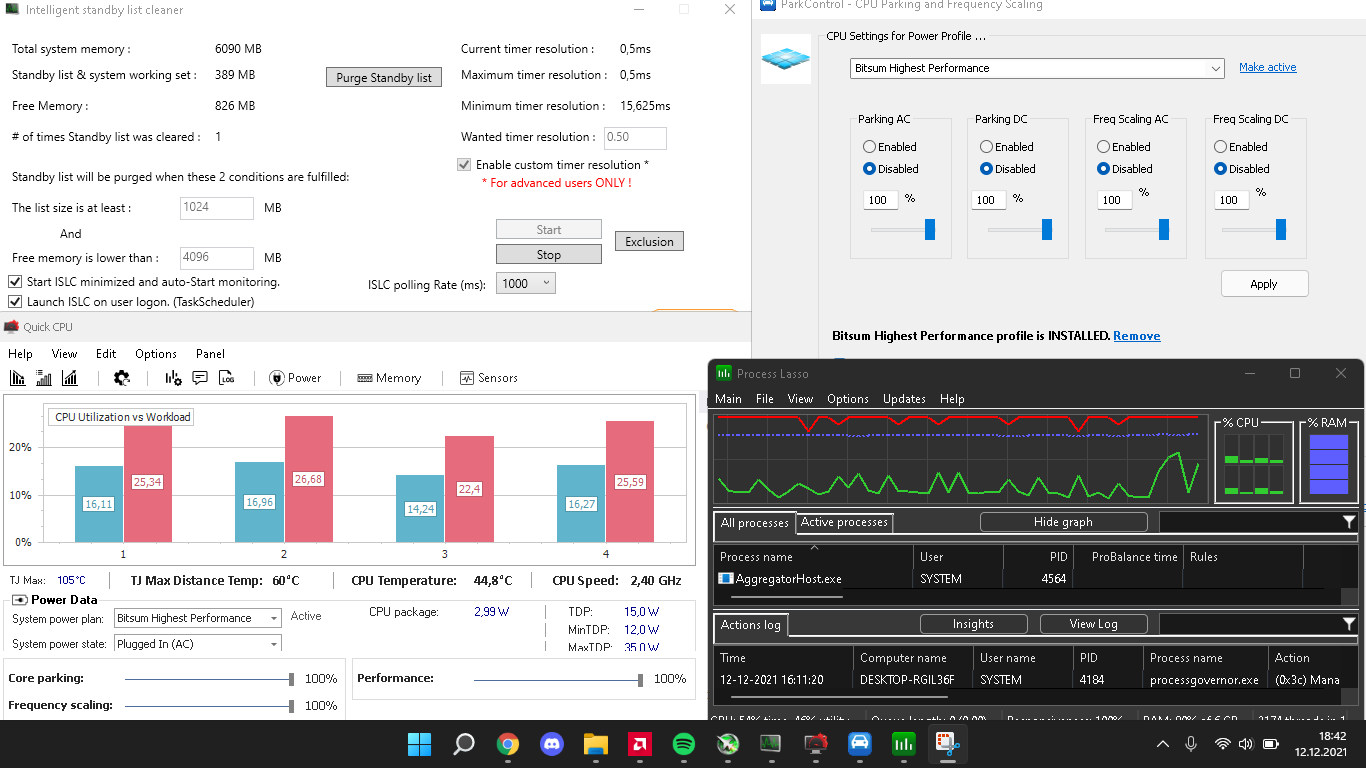The width and height of the screenshot is (1366, 768).
Task: Toggle Start ISLC minimized and auto-Start monitoring
Action: pos(15,282)
